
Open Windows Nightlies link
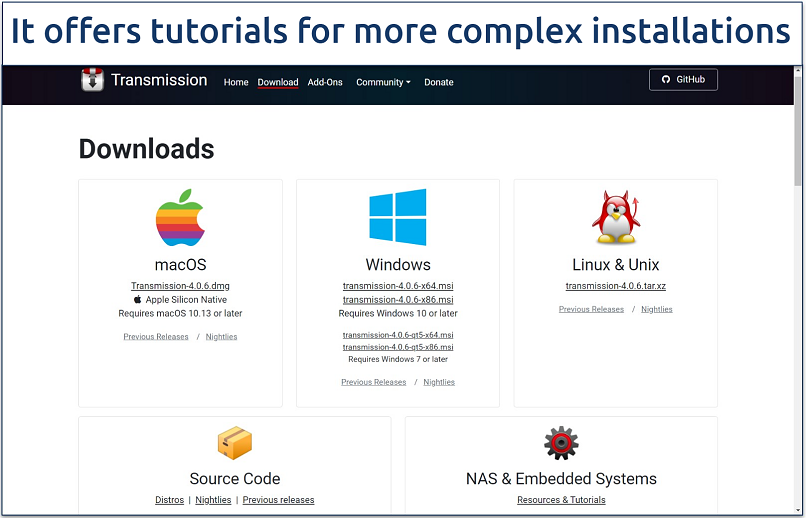coord(439,382)
